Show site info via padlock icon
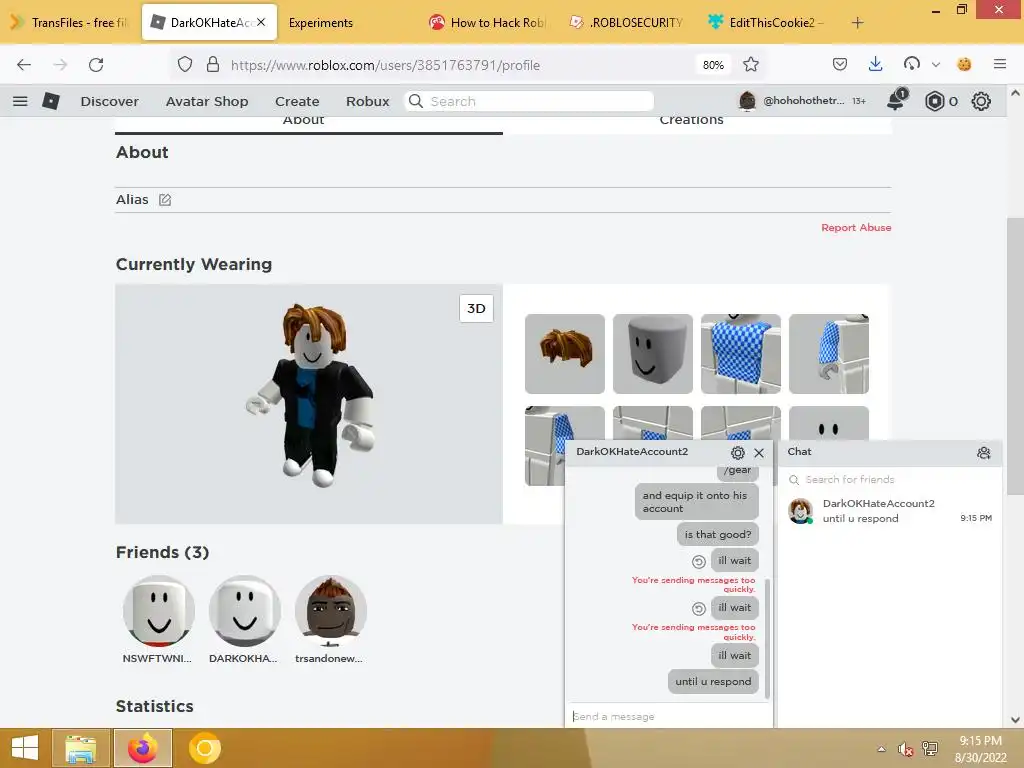This screenshot has height=768, width=1024. (x=212, y=65)
